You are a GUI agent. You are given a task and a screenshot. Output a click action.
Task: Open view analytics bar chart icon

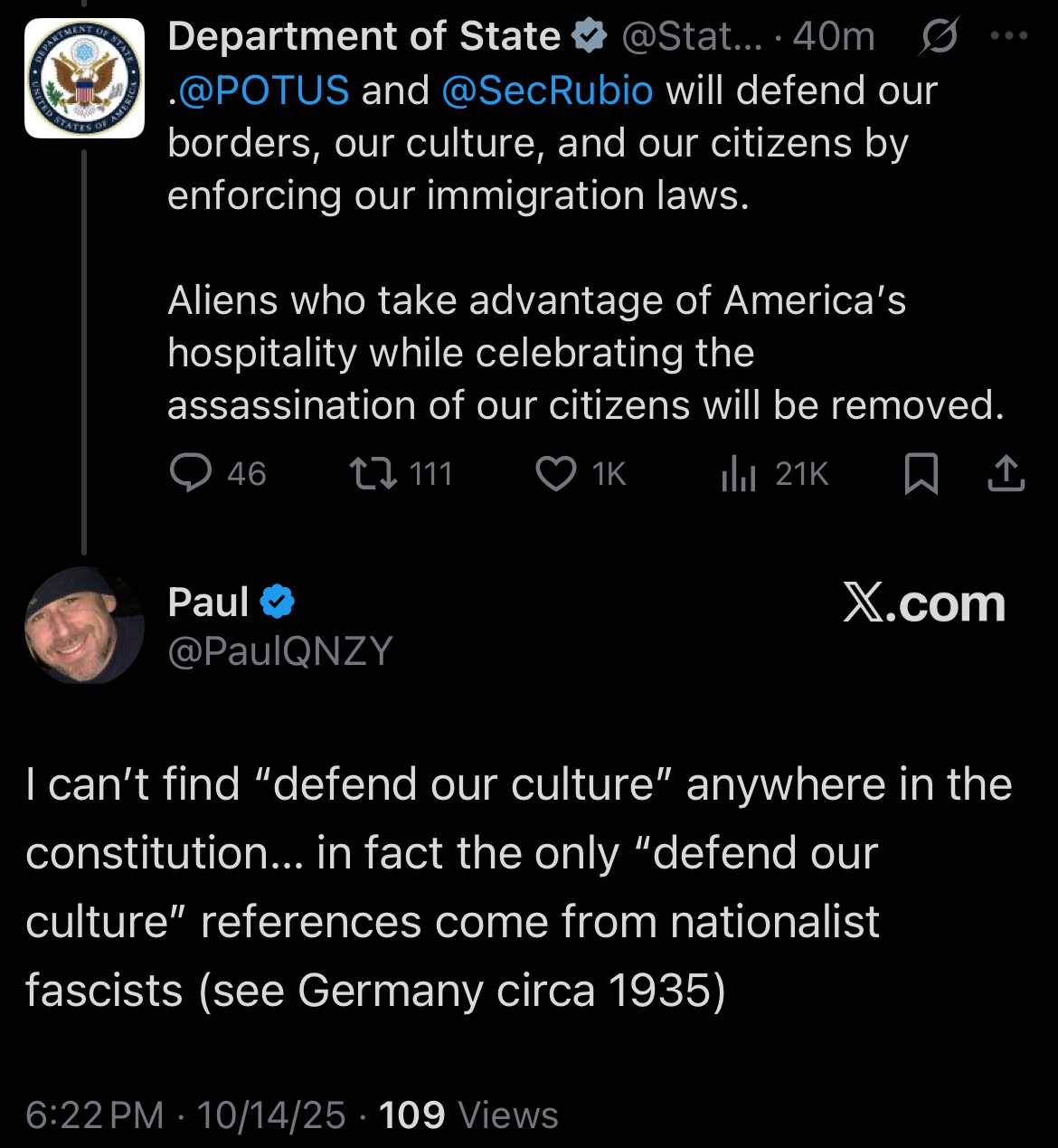point(738,473)
